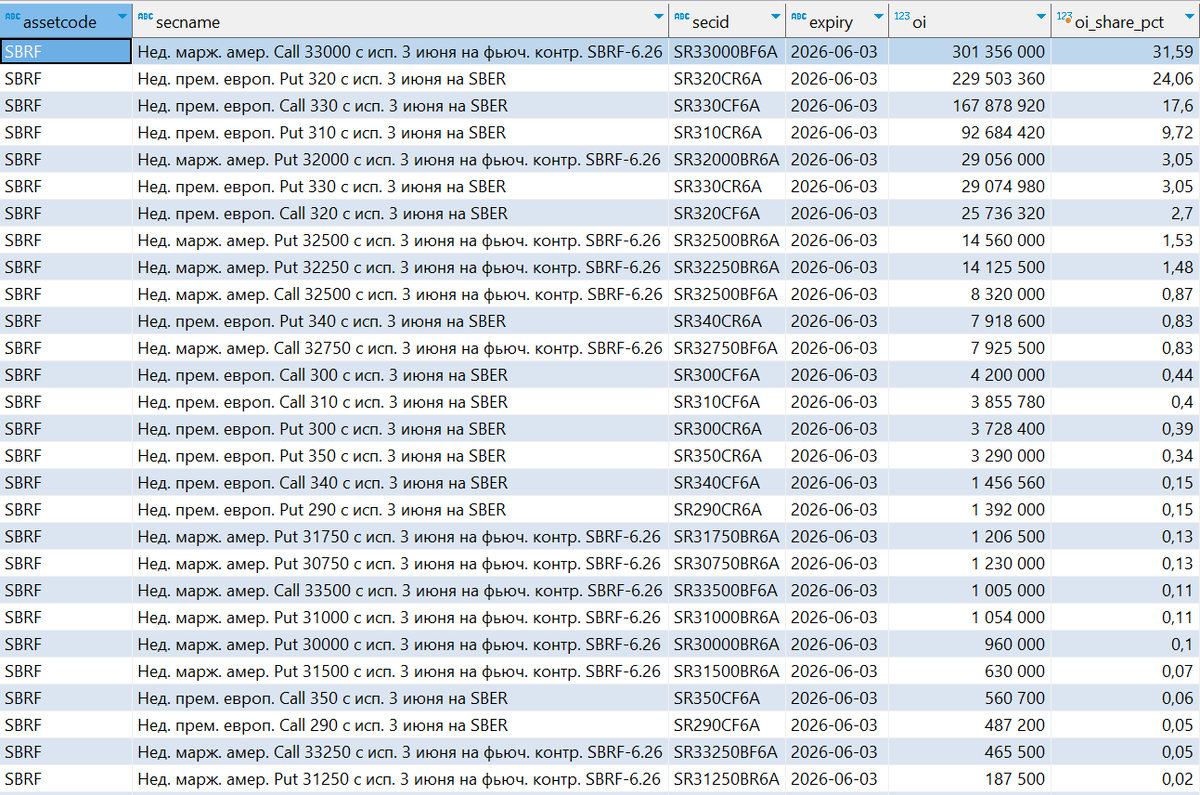Viewport: 1200px width, 795px height.
Task: Click the oi value 92 684 420
Action: tap(1003, 132)
